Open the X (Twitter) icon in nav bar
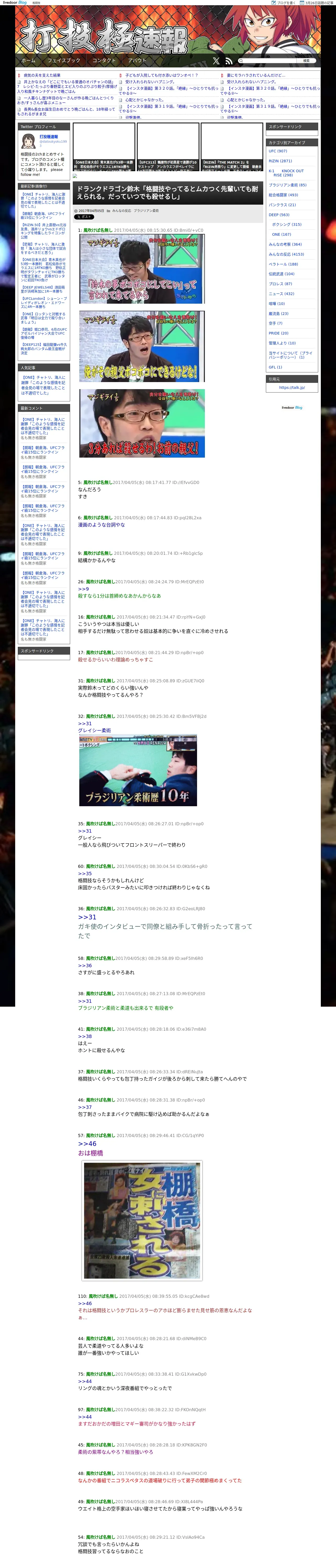 (x=216, y=61)
